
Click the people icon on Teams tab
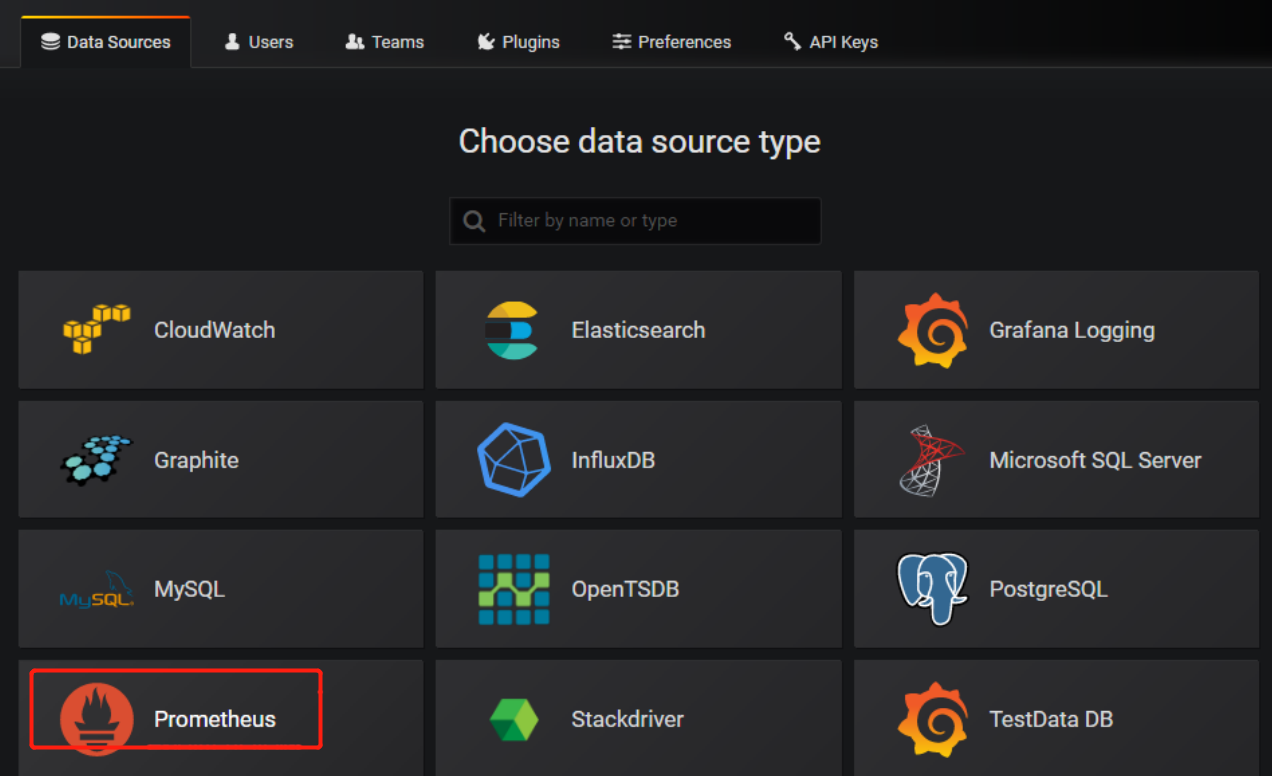click(354, 42)
